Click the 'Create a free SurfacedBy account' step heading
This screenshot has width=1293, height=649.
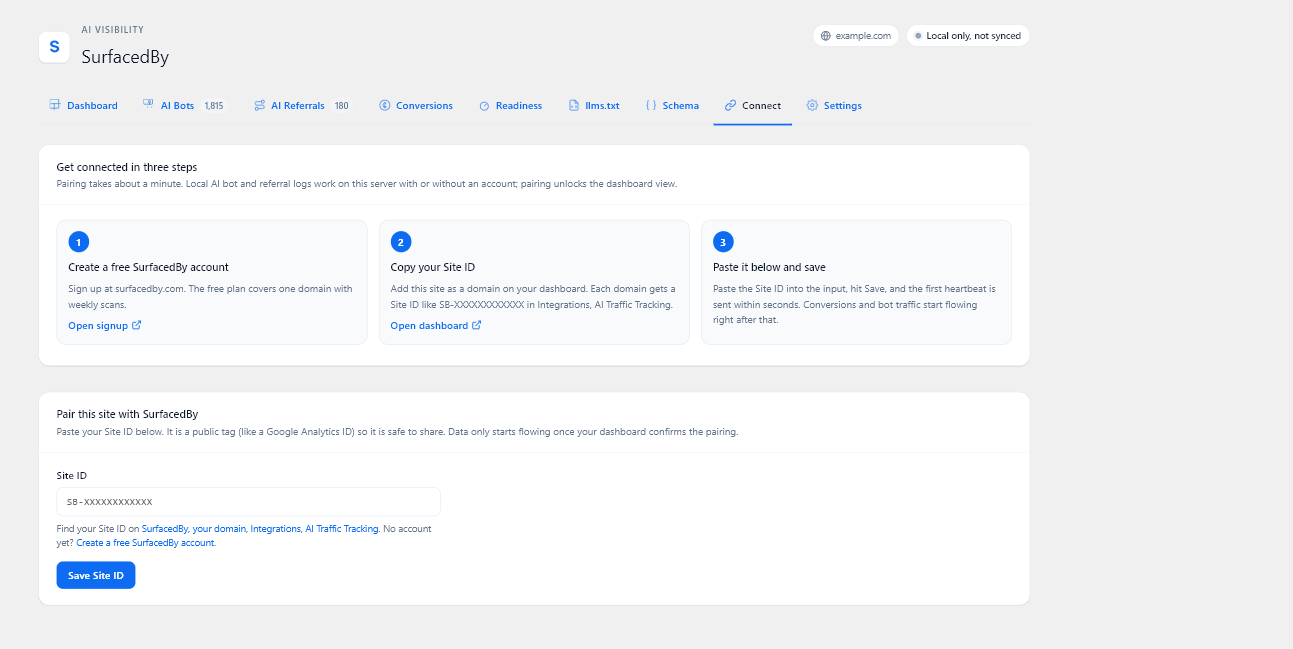(x=148, y=267)
